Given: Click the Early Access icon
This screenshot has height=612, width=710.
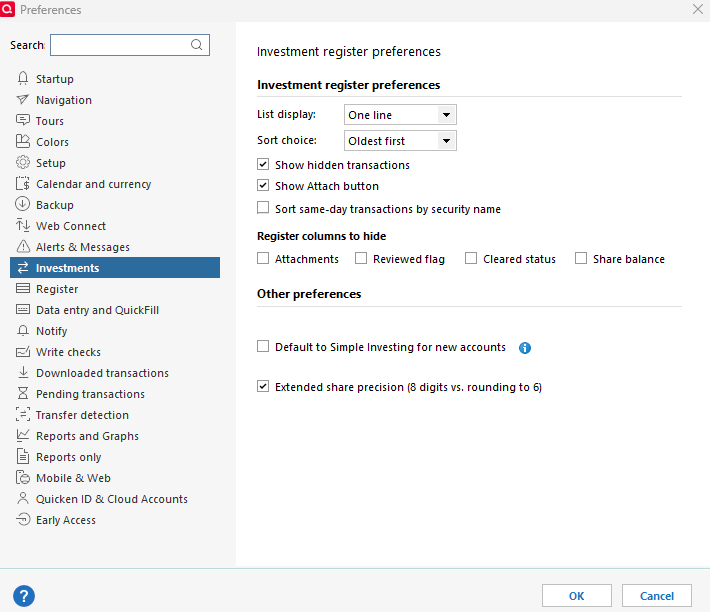Looking at the screenshot, I should pyautogui.click(x=23, y=519).
